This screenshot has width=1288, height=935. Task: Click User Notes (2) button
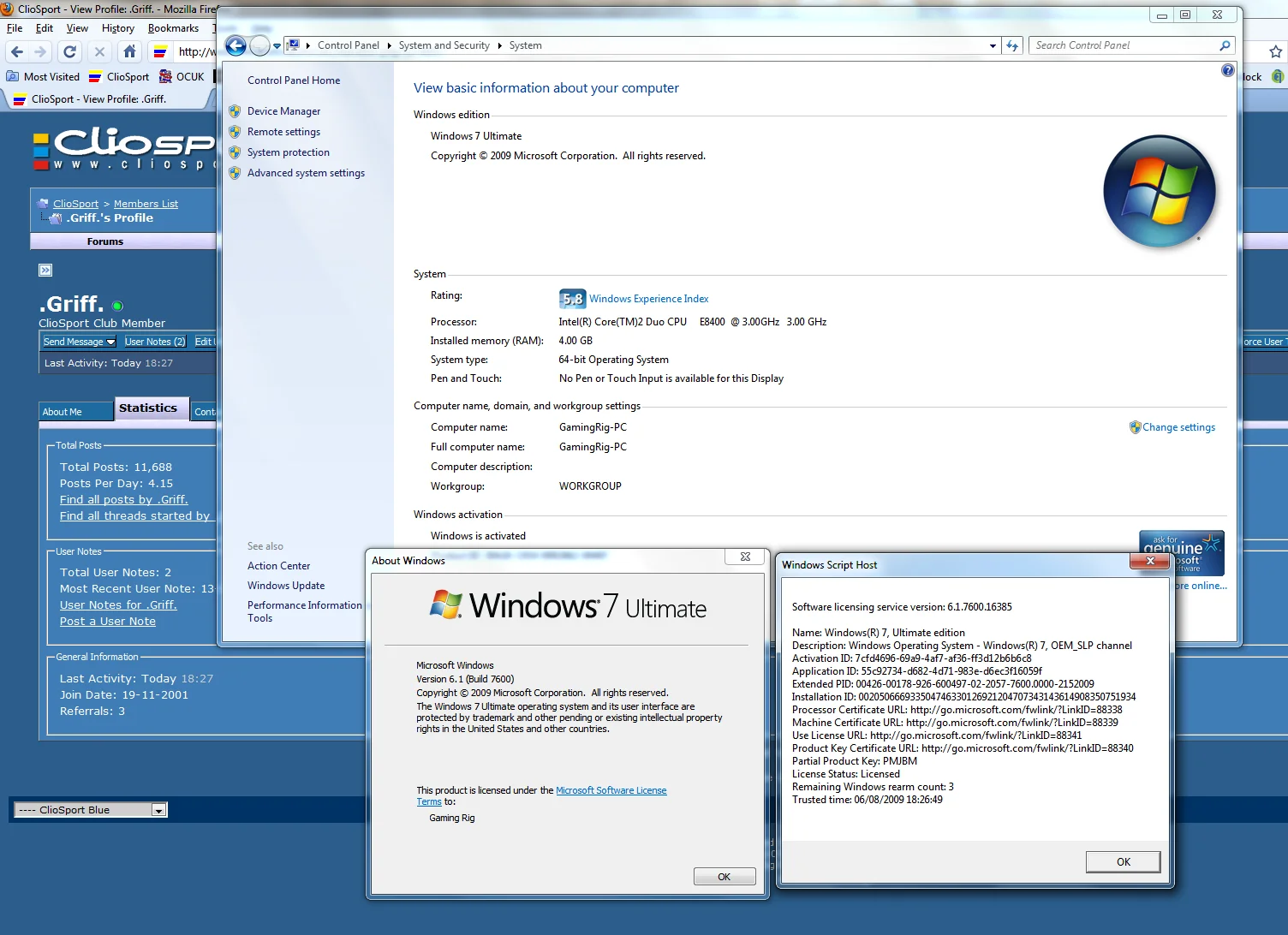[x=155, y=342]
